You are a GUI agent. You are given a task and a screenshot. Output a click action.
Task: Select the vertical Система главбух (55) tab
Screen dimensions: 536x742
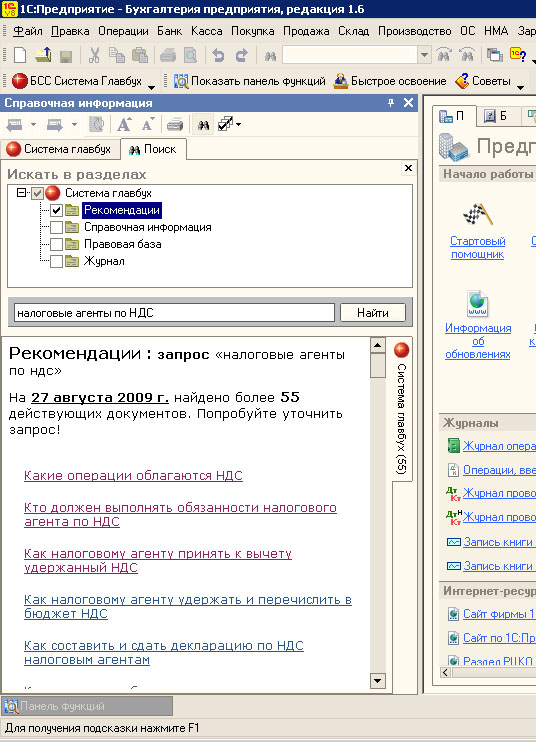click(x=401, y=409)
